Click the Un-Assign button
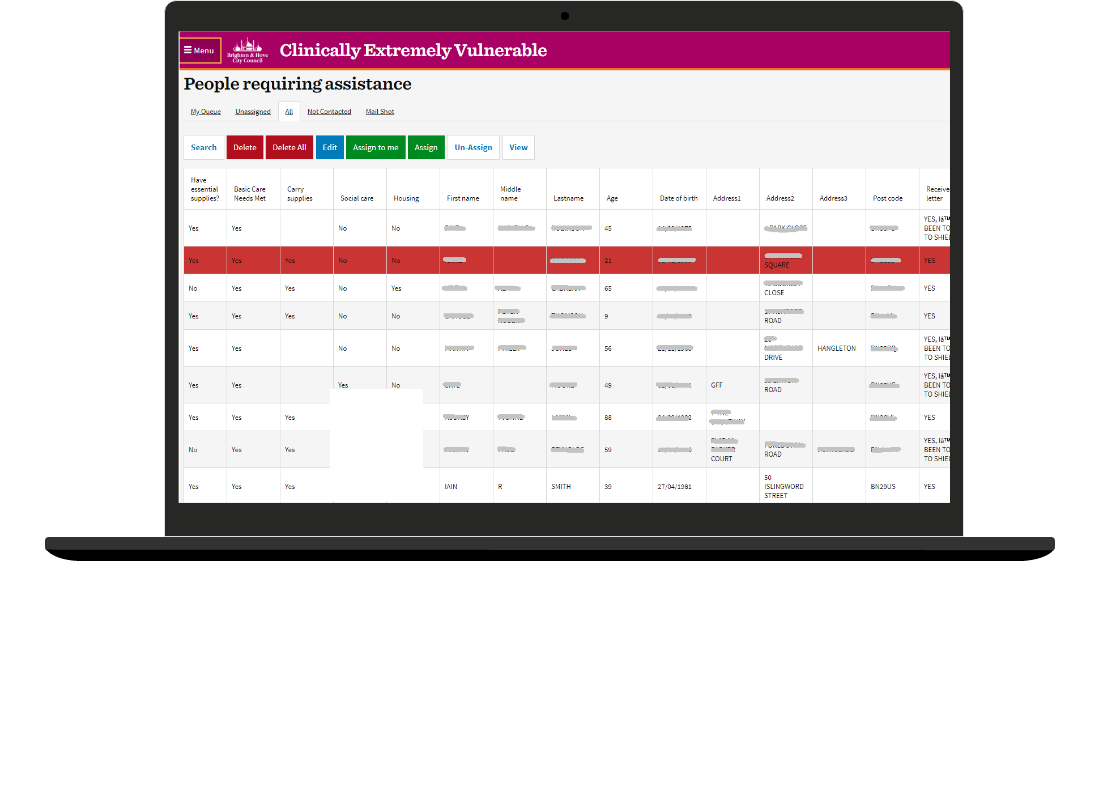 pyautogui.click(x=474, y=147)
